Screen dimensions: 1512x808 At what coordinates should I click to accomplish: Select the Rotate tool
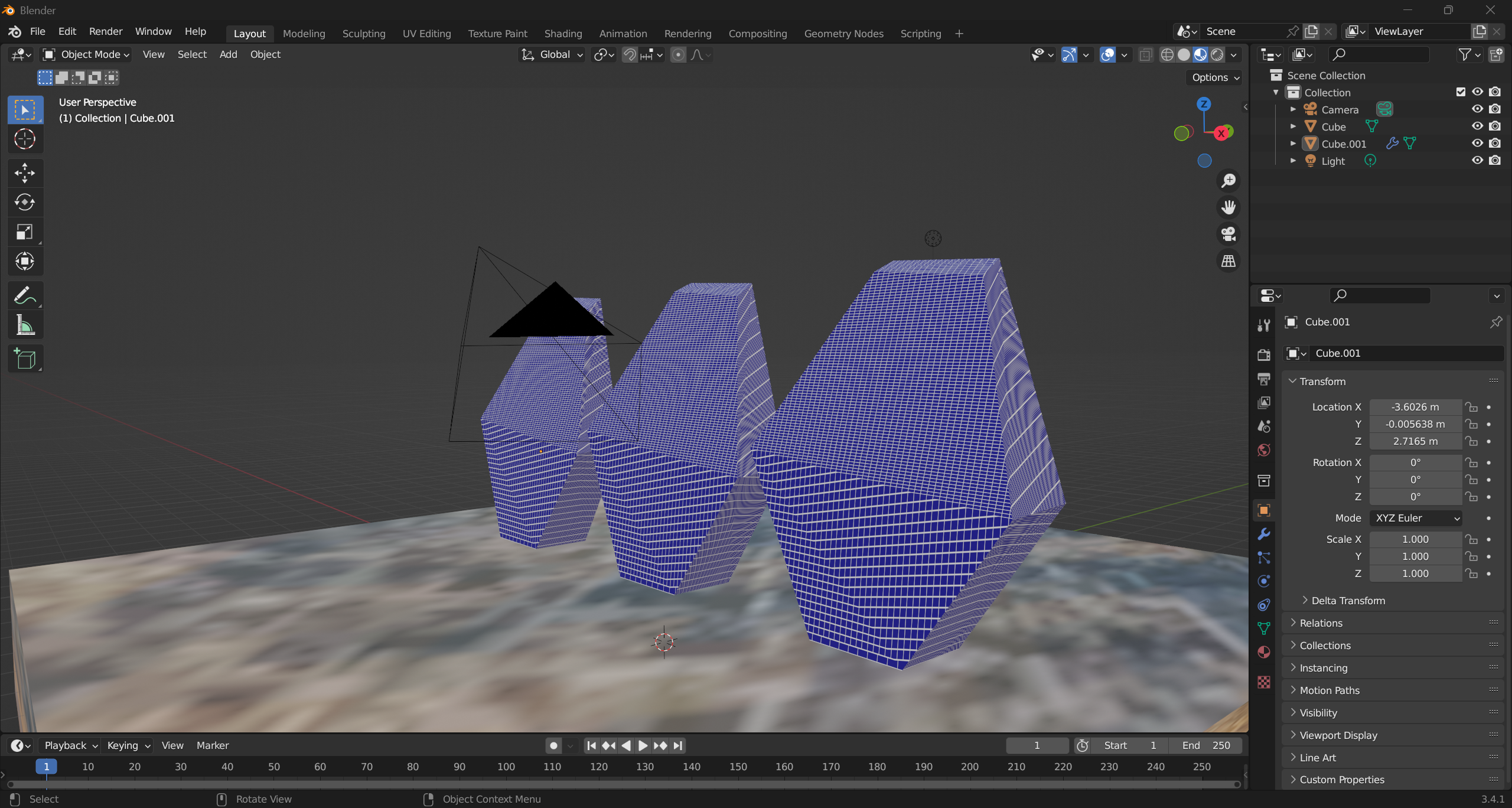click(24, 203)
